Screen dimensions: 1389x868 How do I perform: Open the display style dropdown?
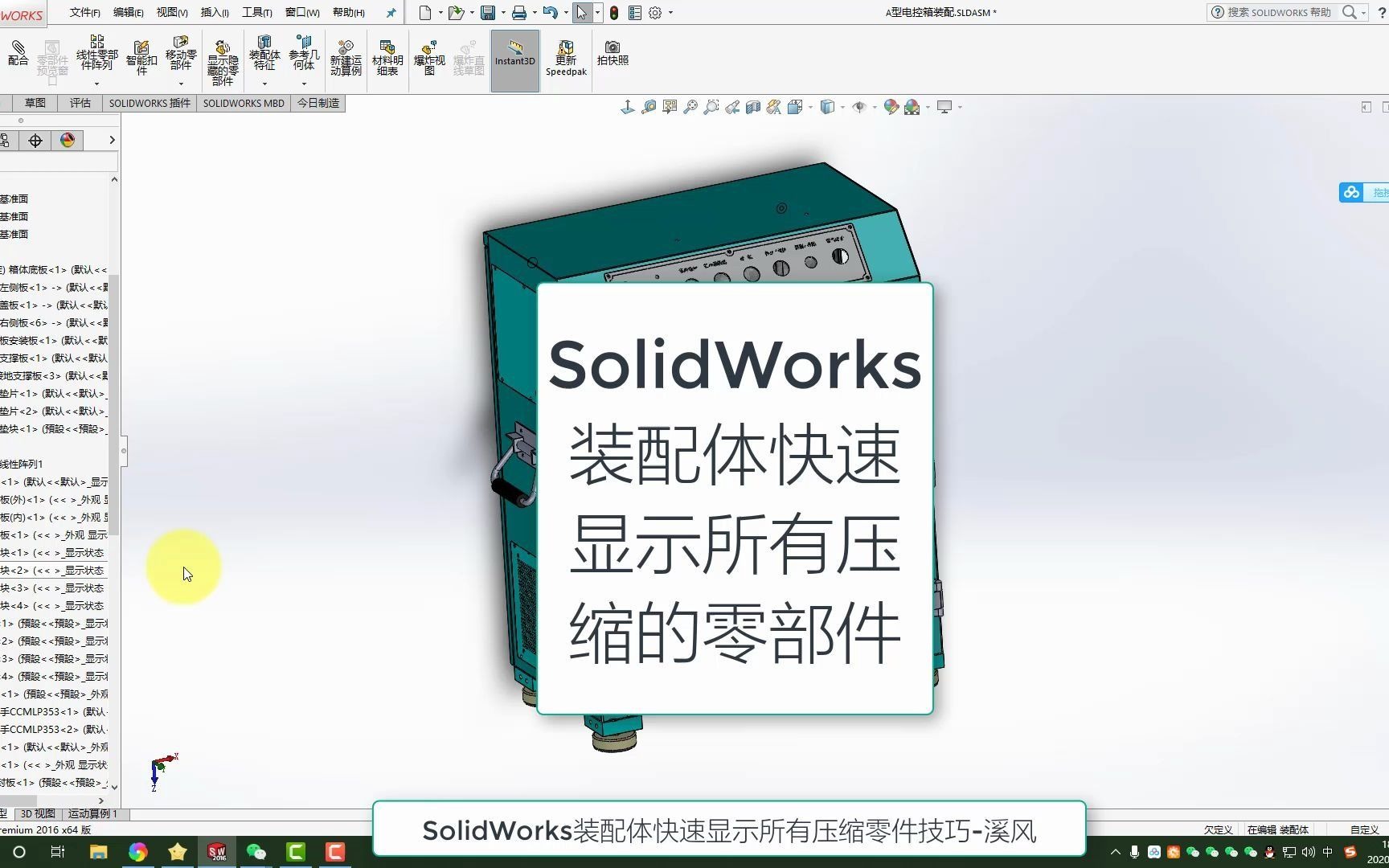click(x=842, y=106)
